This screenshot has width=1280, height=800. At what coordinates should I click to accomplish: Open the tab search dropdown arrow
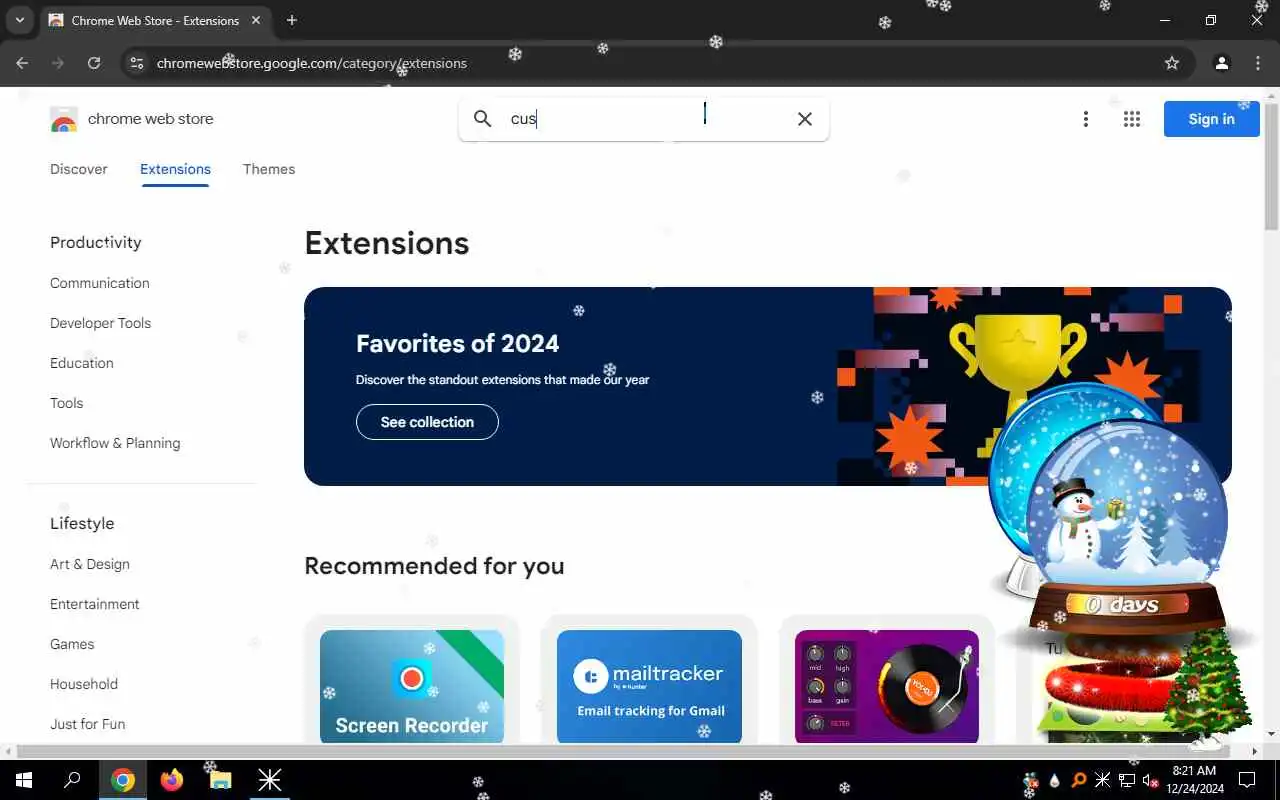pyautogui.click(x=19, y=20)
